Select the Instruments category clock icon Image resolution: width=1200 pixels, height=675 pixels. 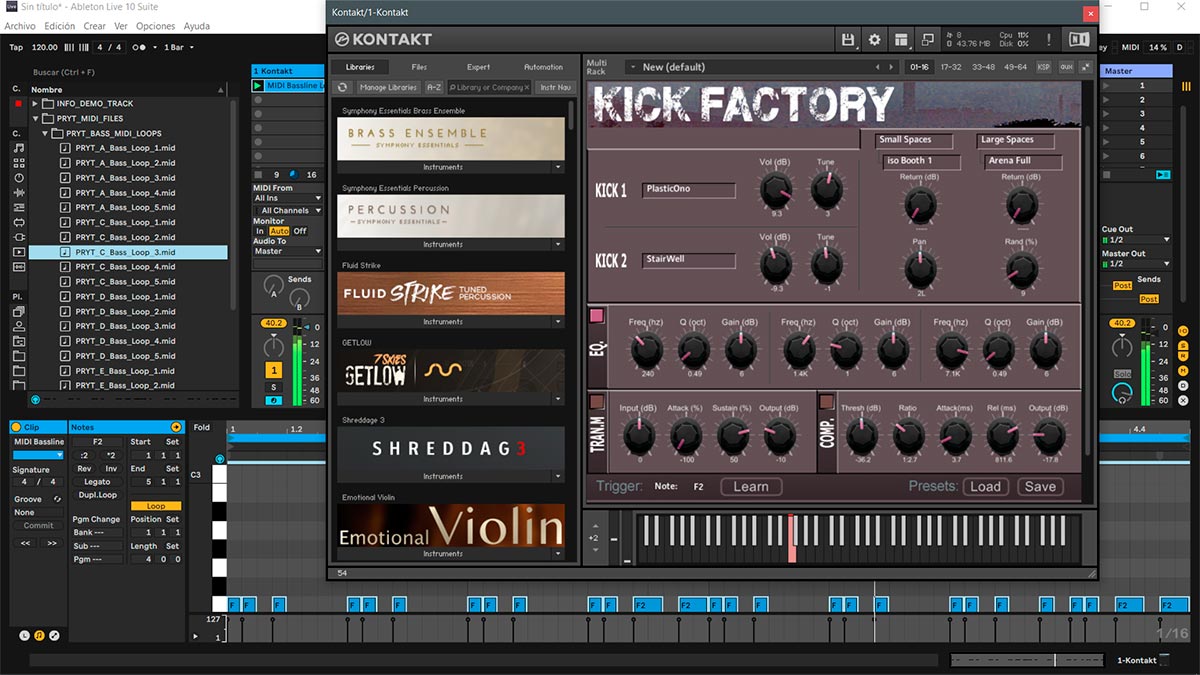pyautogui.click(x=19, y=178)
